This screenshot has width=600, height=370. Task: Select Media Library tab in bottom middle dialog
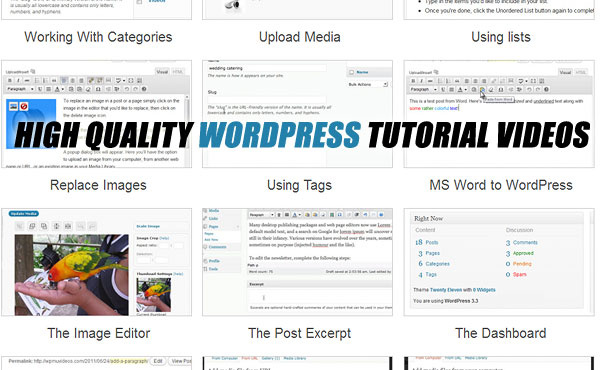pyautogui.click(x=295, y=359)
